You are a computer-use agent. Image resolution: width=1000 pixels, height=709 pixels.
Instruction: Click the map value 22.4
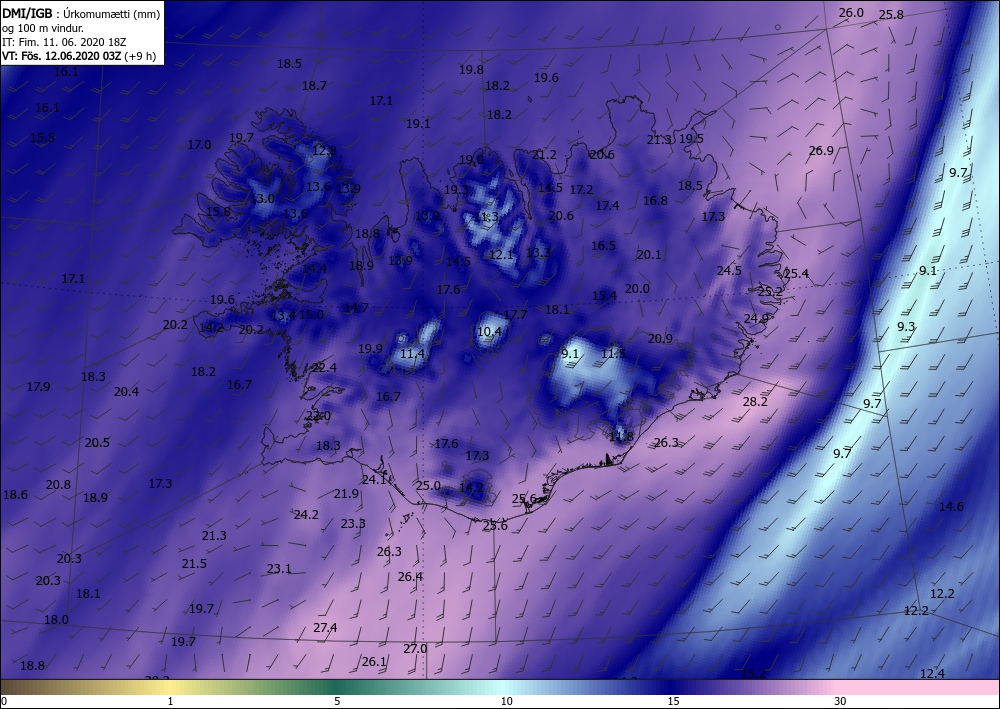pos(325,367)
